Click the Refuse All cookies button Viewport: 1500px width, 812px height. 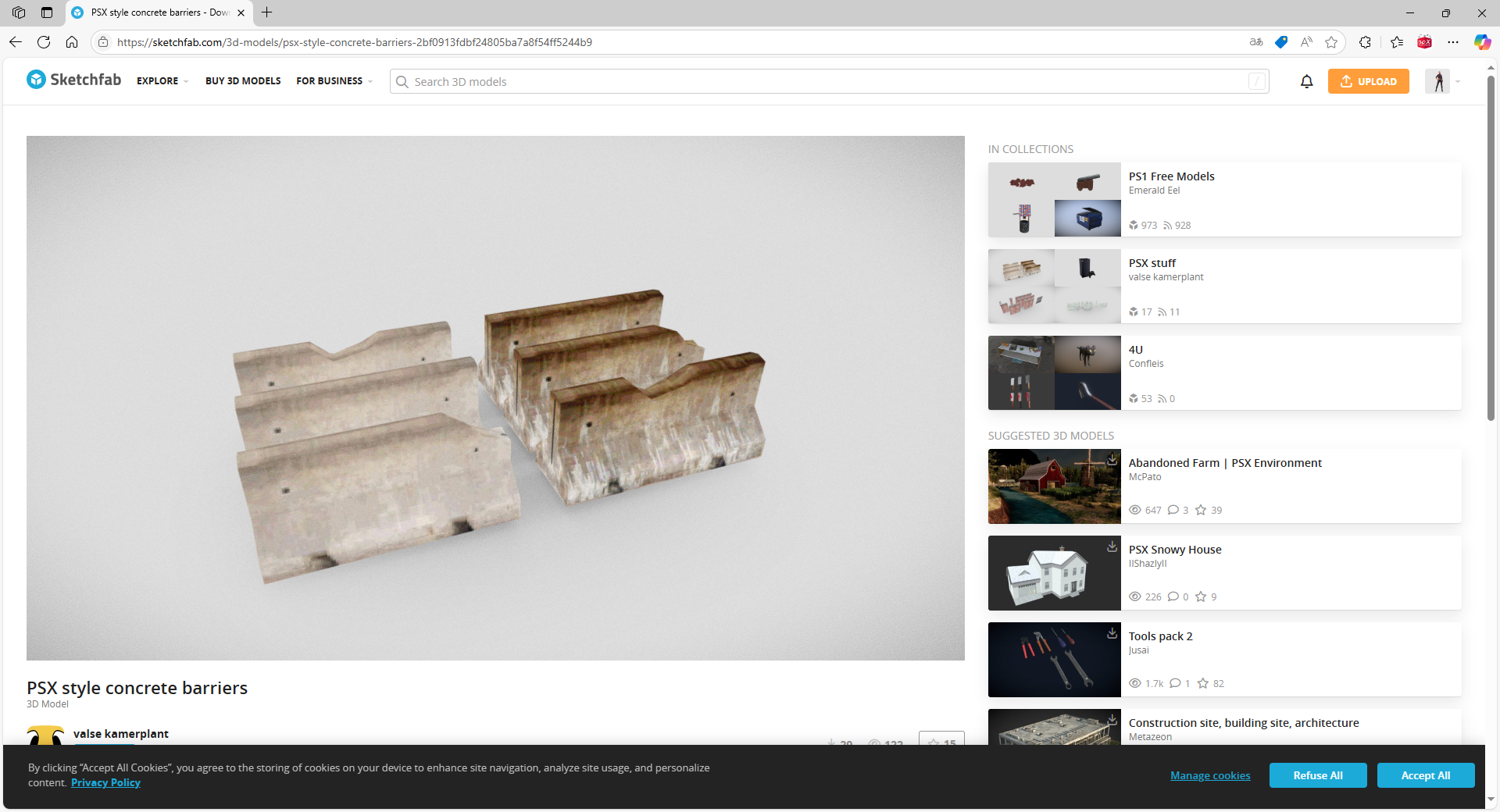tap(1317, 775)
